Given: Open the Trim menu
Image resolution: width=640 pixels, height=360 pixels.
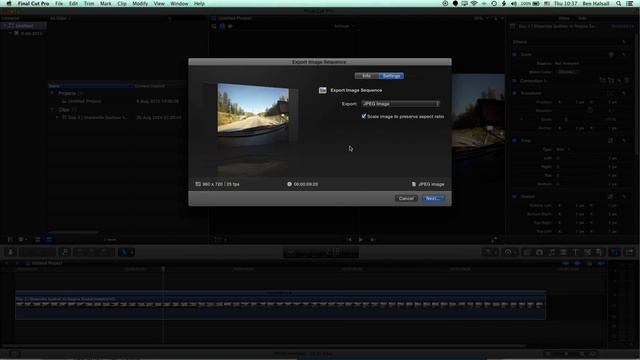Looking at the screenshot, I should point(89,3).
